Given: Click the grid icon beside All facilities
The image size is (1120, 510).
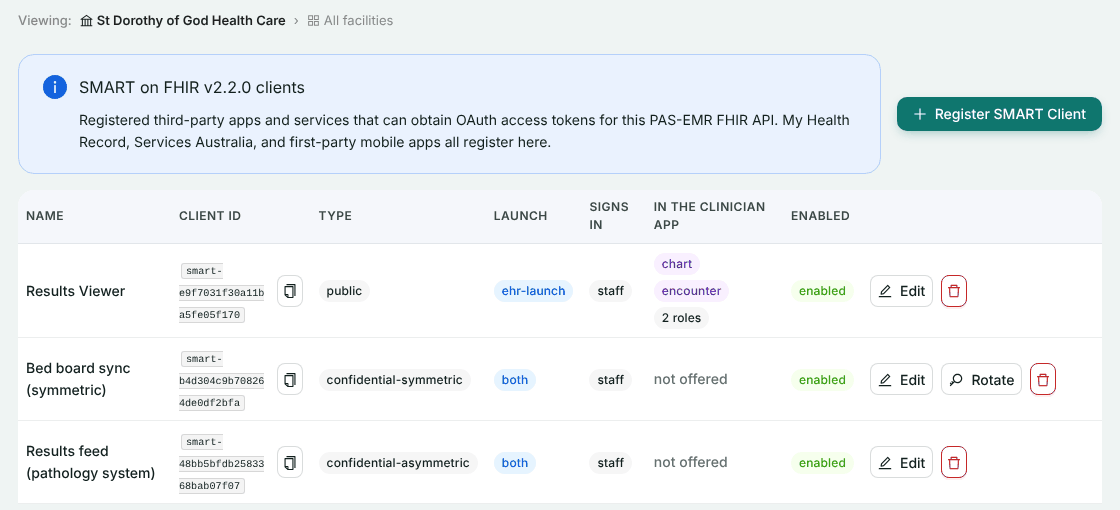Looking at the screenshot, I should point(313,21).
